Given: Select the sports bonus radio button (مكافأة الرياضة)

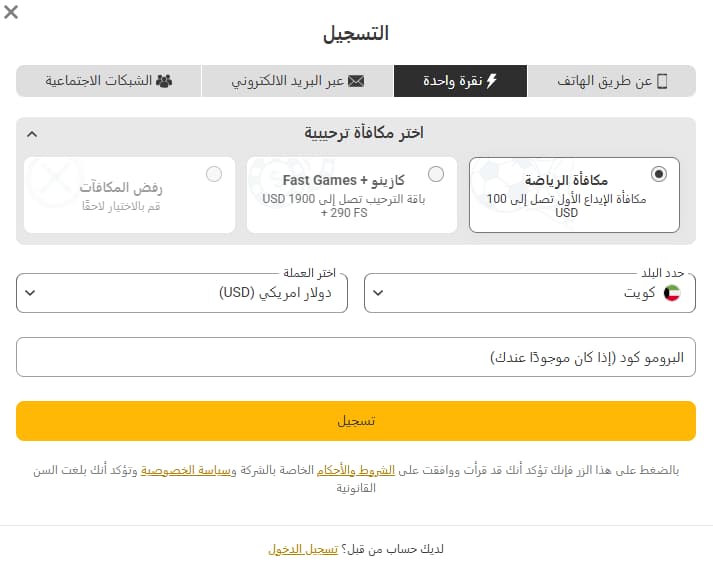Looking at the screenshot, I should coord(658,174).
